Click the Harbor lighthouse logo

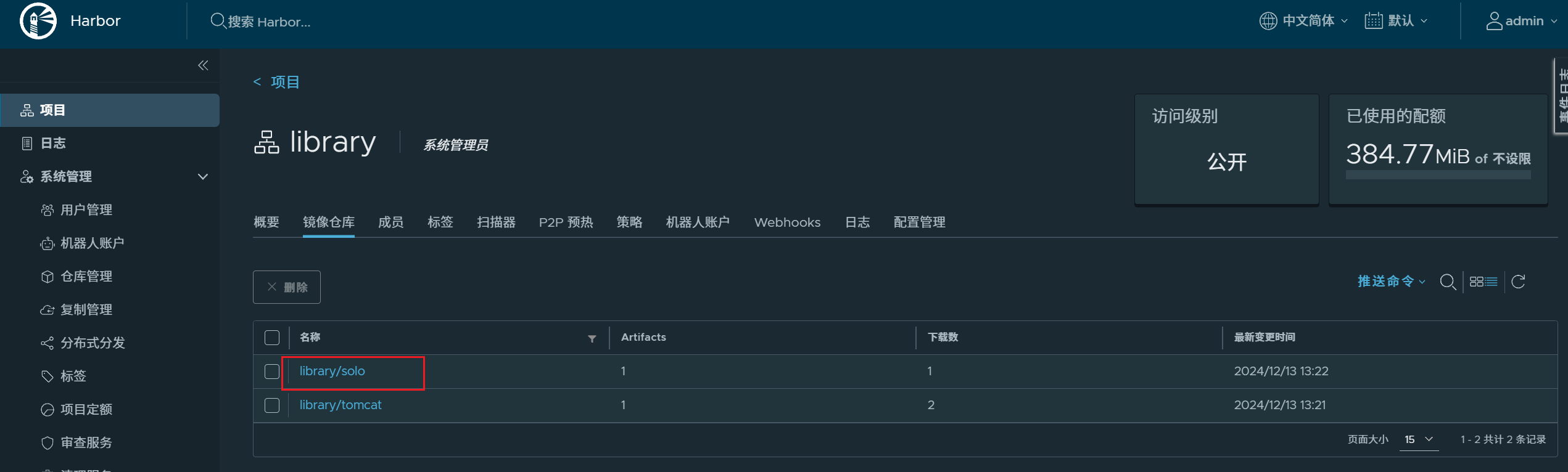[x=38, y=21]
